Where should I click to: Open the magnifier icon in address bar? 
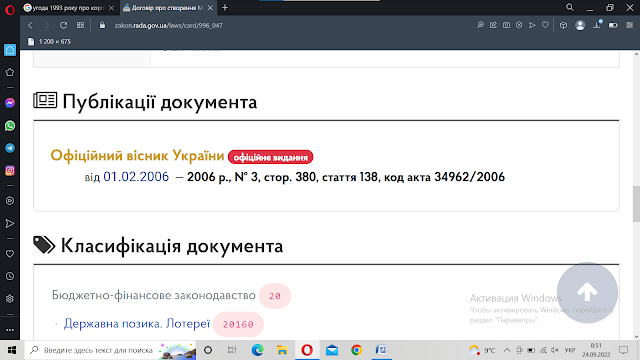[480, 25]
